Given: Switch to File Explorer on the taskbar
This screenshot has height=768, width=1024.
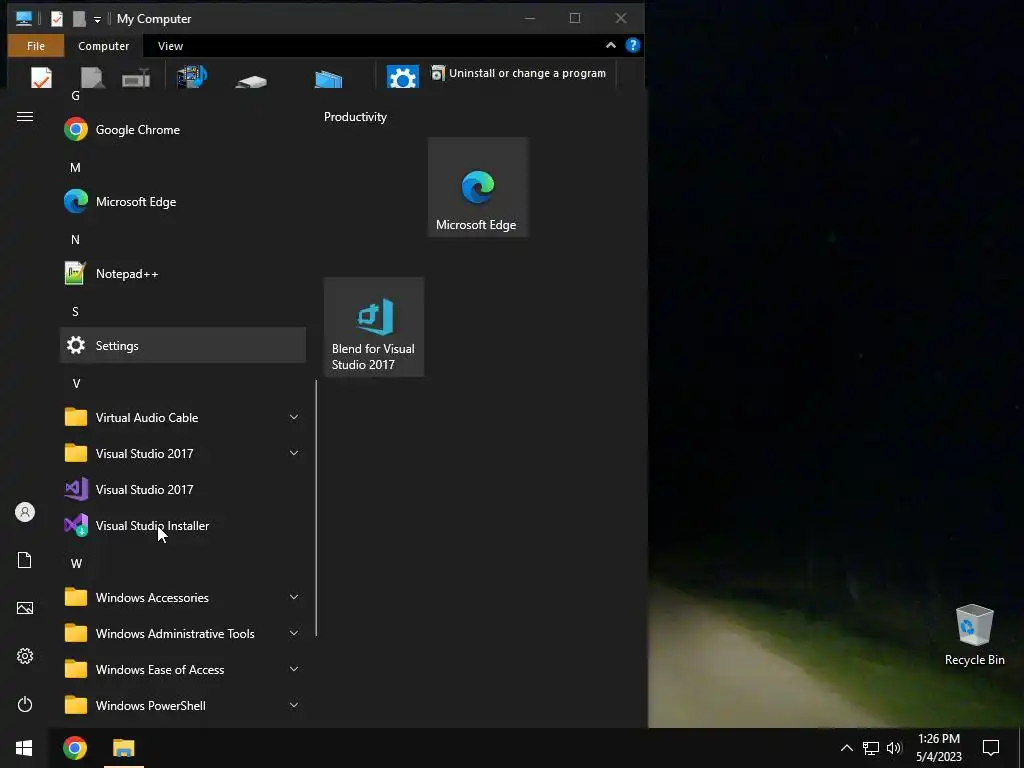Looking at the screenshot, I should [x=123, y=748].
